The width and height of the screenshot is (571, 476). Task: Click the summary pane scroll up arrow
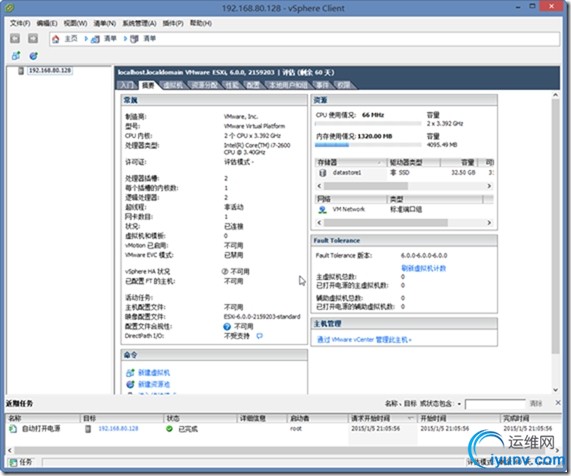pos(555,95)
